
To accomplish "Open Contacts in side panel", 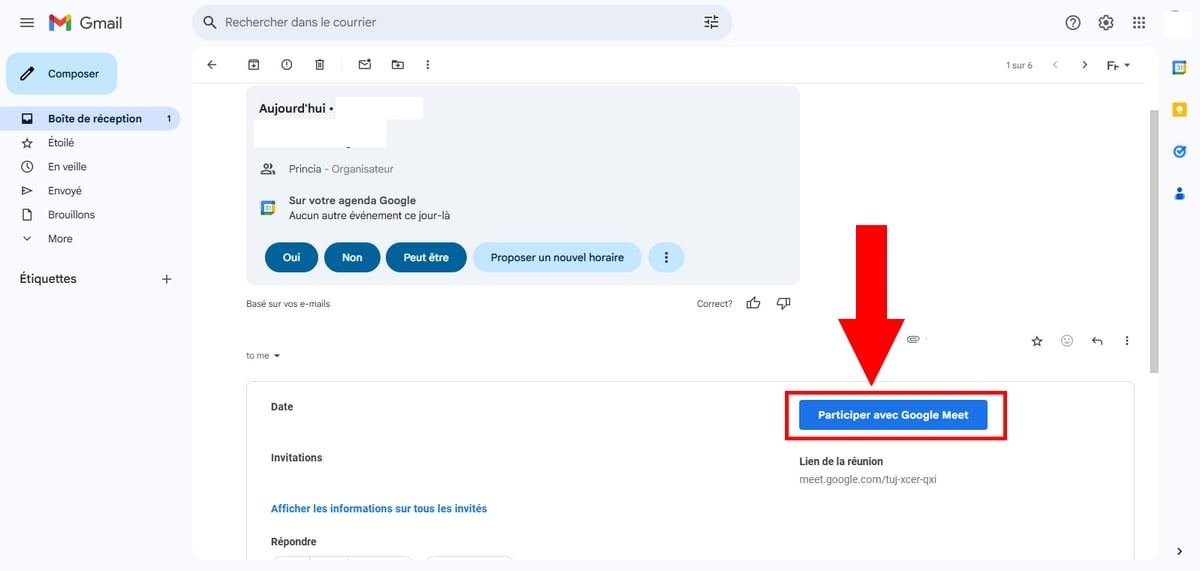I will pos(1179,193).
